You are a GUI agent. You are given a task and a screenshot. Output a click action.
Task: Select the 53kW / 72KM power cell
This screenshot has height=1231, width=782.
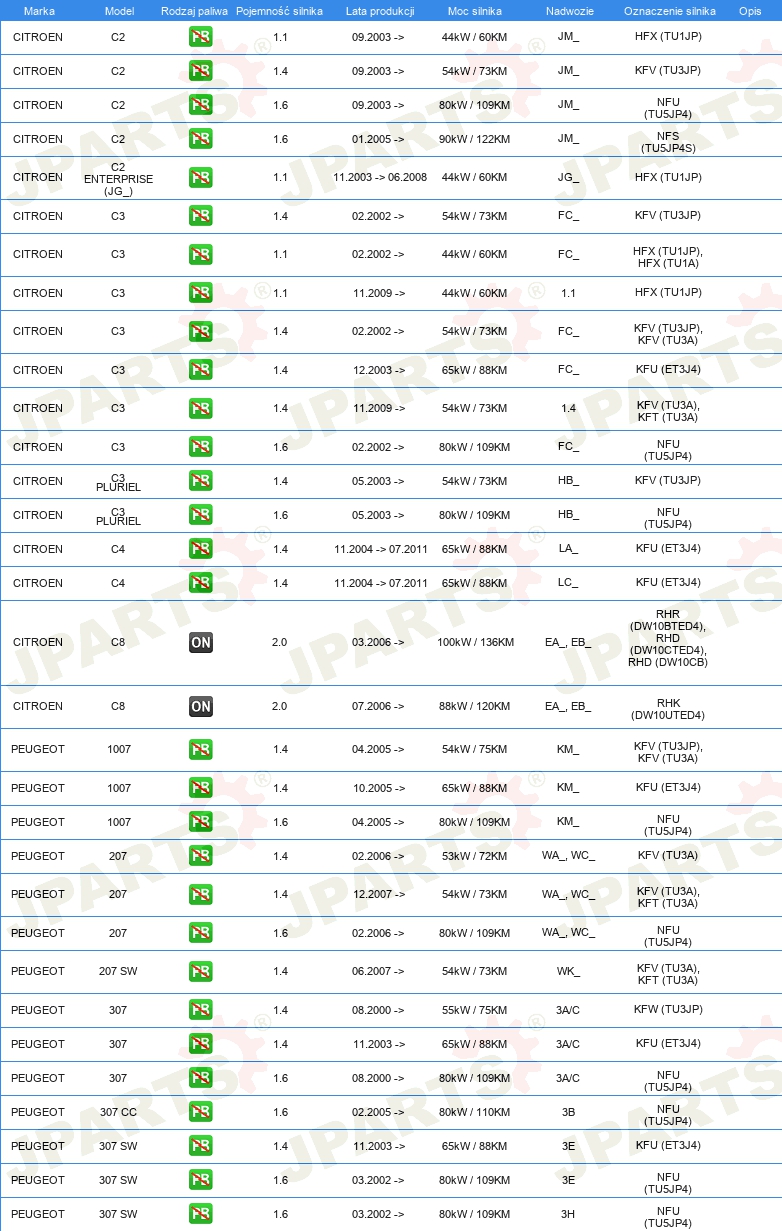pos(476,856)
